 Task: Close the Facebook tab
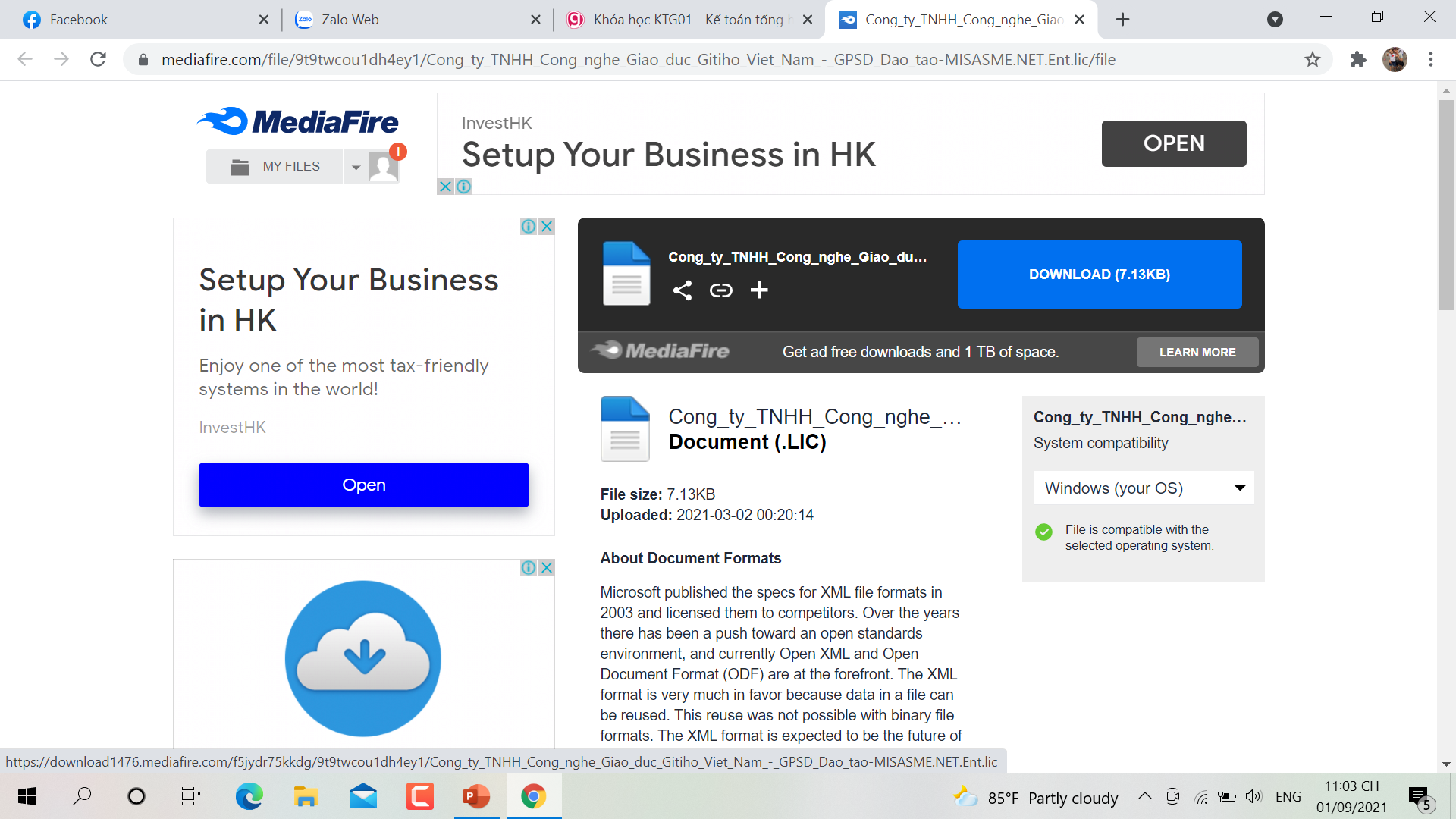click(x=263, y=20)
